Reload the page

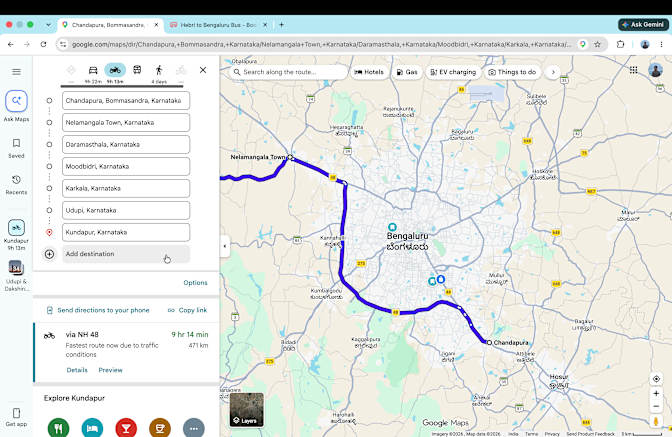click(43, 44)
